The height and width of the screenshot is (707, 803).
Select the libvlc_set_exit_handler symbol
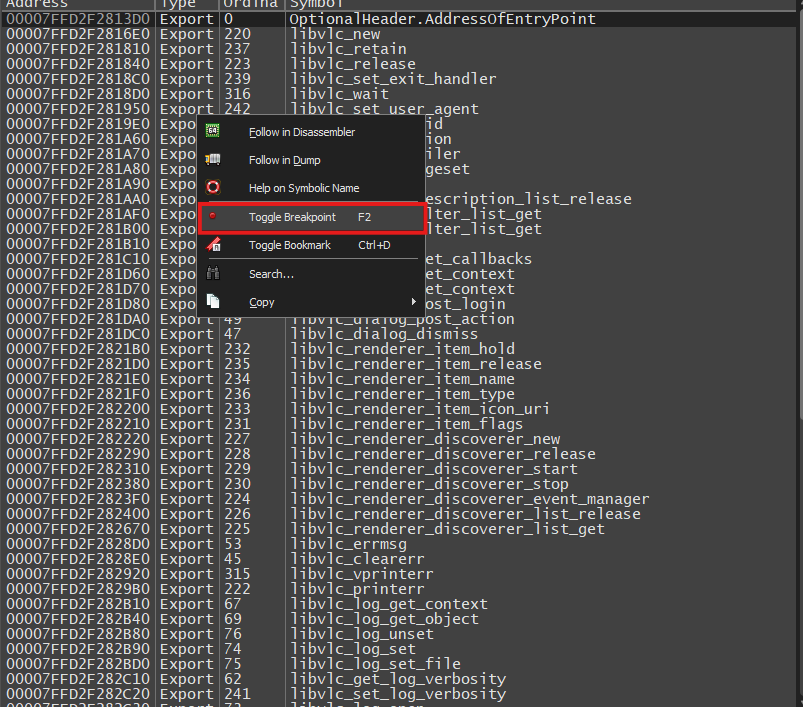[x=393, y=79]
